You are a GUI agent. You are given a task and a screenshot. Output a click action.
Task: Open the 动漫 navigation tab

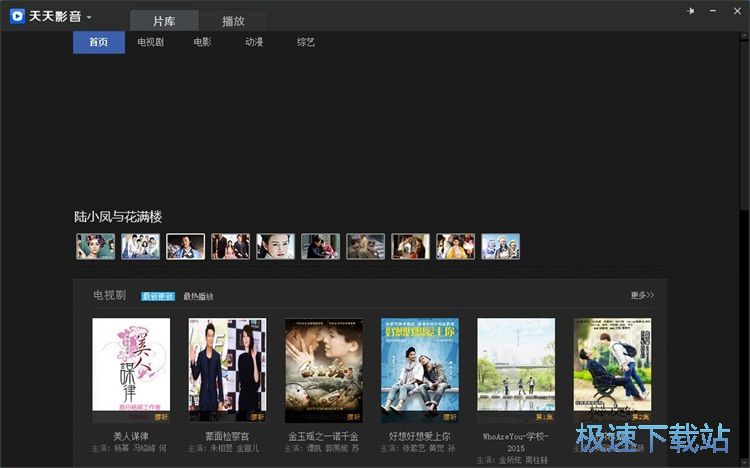click(x=254, y=42)
